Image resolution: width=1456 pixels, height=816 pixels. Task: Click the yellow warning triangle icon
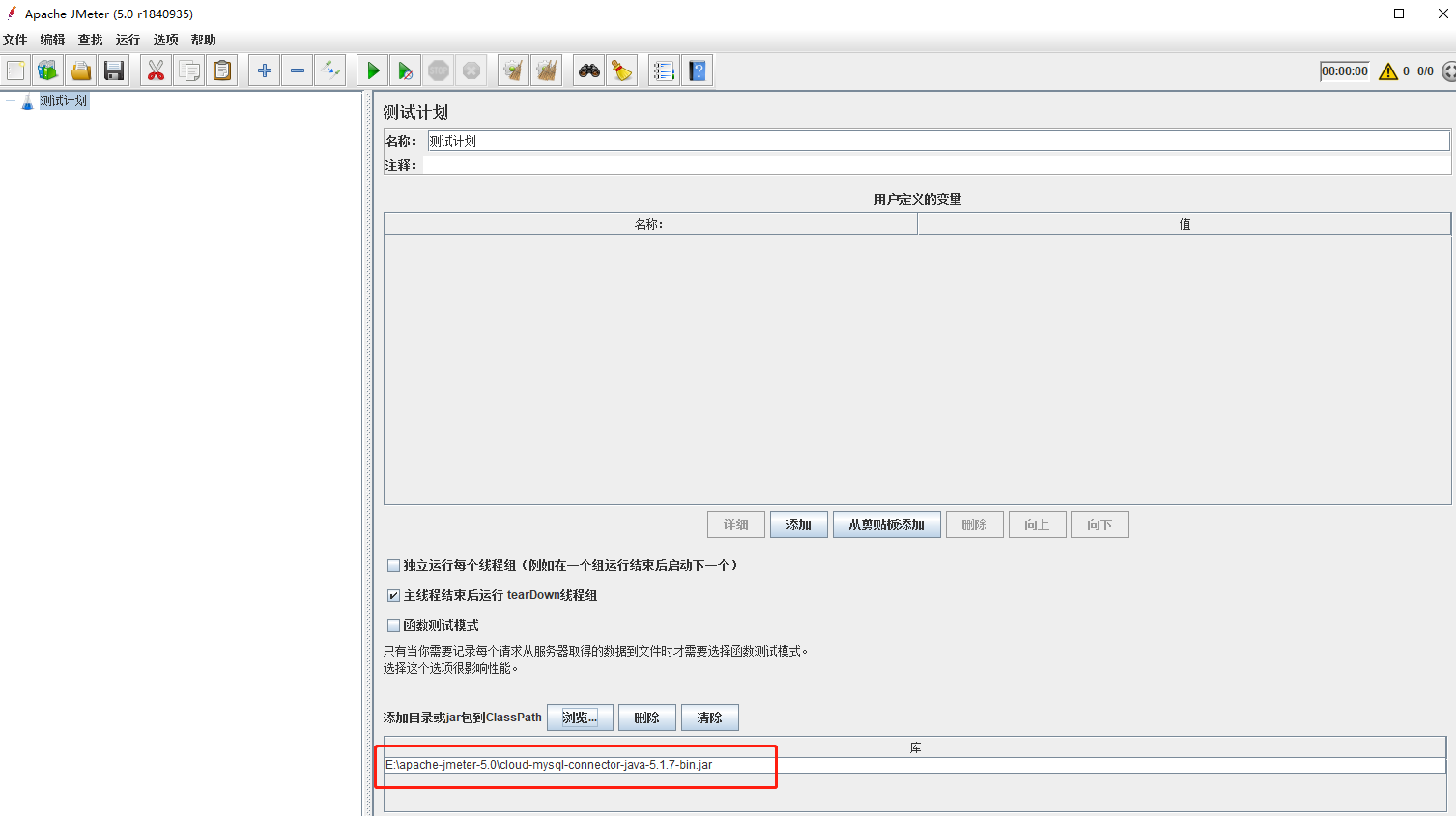(1388, 71)
